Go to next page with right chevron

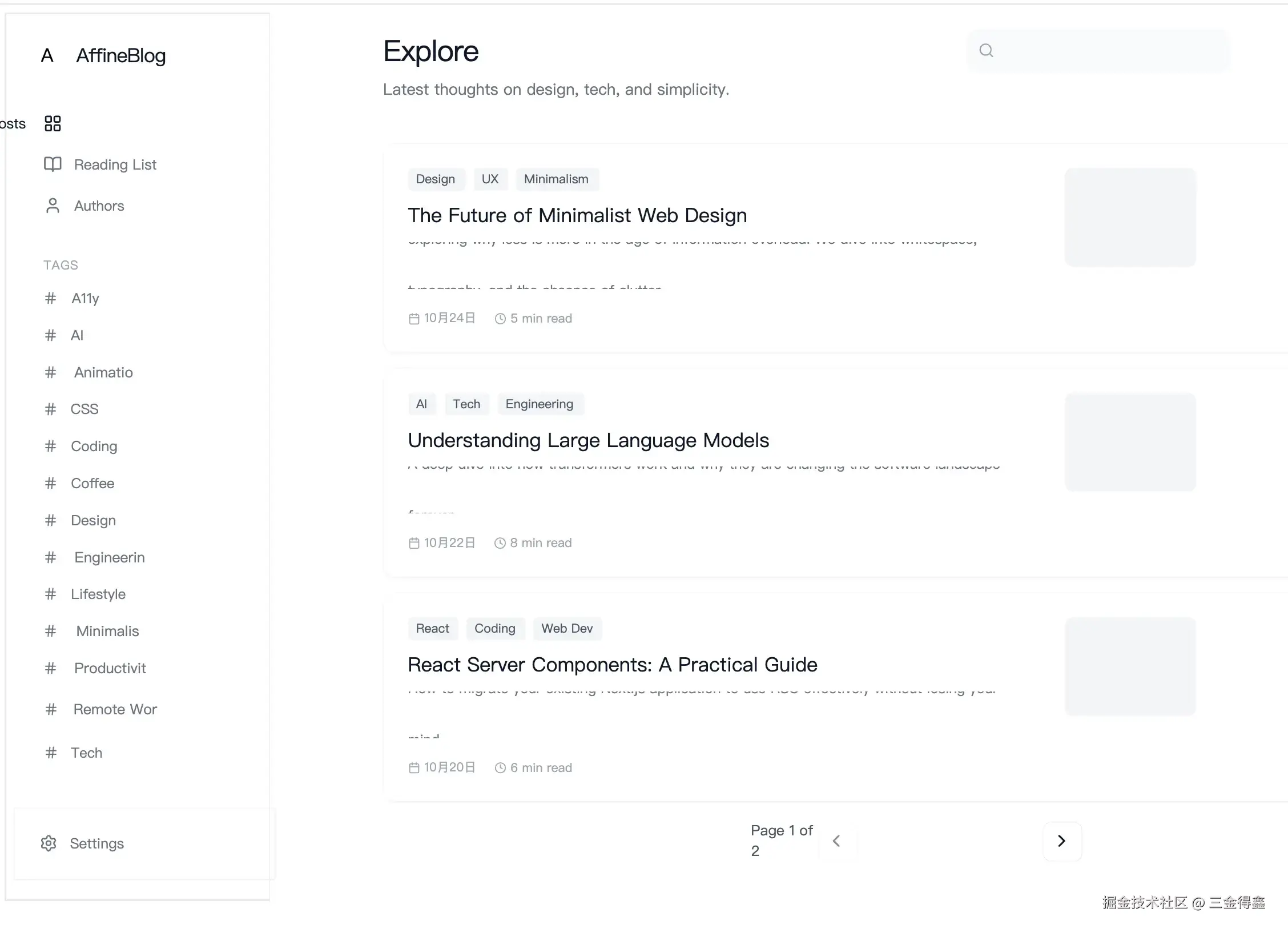pos(1061,840)
